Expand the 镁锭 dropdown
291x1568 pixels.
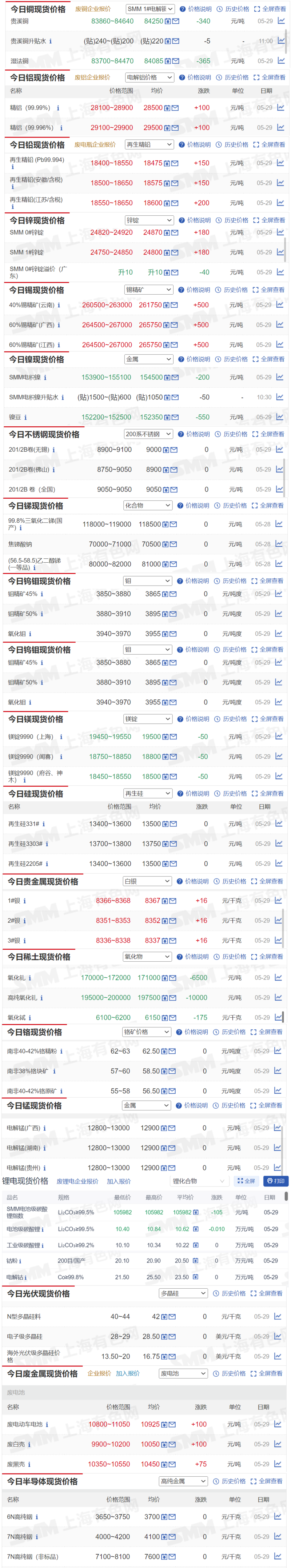(x=148, y=719)
